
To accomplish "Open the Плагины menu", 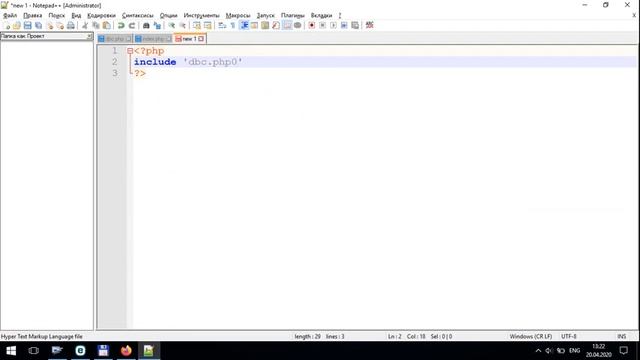I will (x=293, y=16).
